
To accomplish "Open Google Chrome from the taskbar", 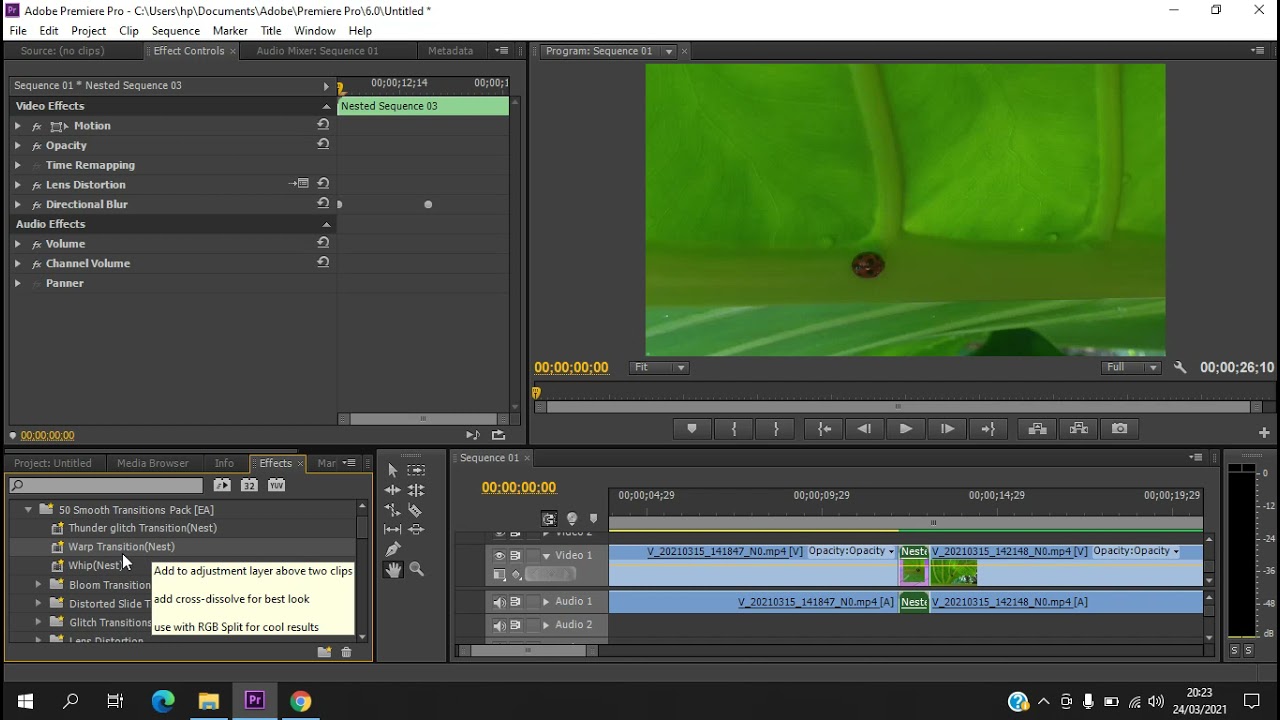I will pyautogui.click(x=301, y=701).
